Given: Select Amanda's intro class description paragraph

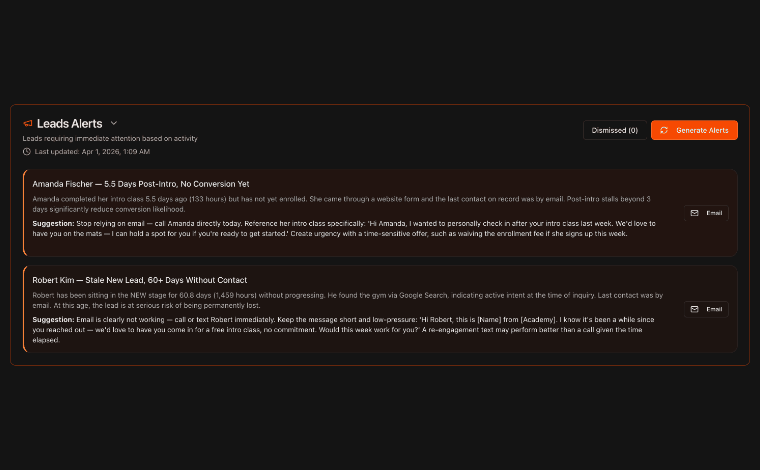Looking at the screenshot, I should tap(341, 204).
